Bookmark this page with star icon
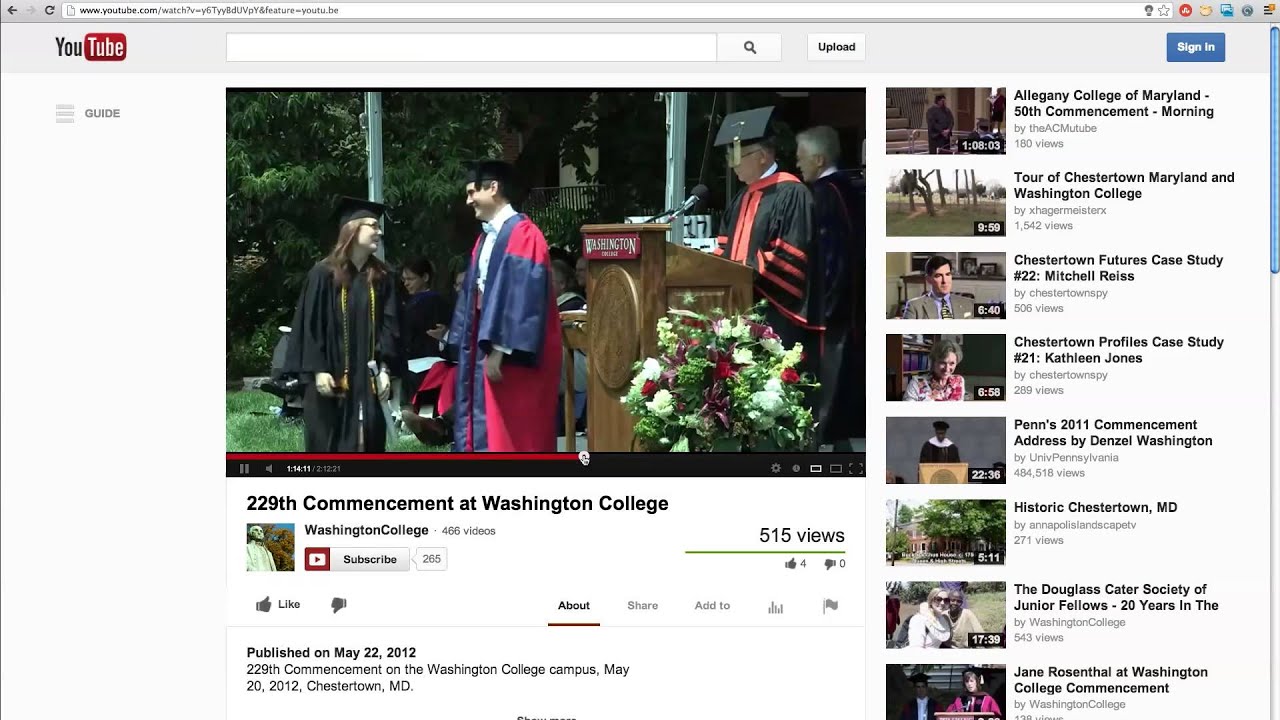This screenshot has width=1280, height=720. click(1164, 10)
